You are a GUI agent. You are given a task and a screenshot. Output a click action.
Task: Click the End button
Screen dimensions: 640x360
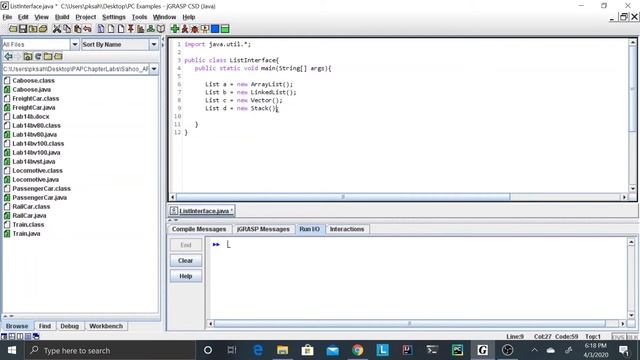pos(186,245)
